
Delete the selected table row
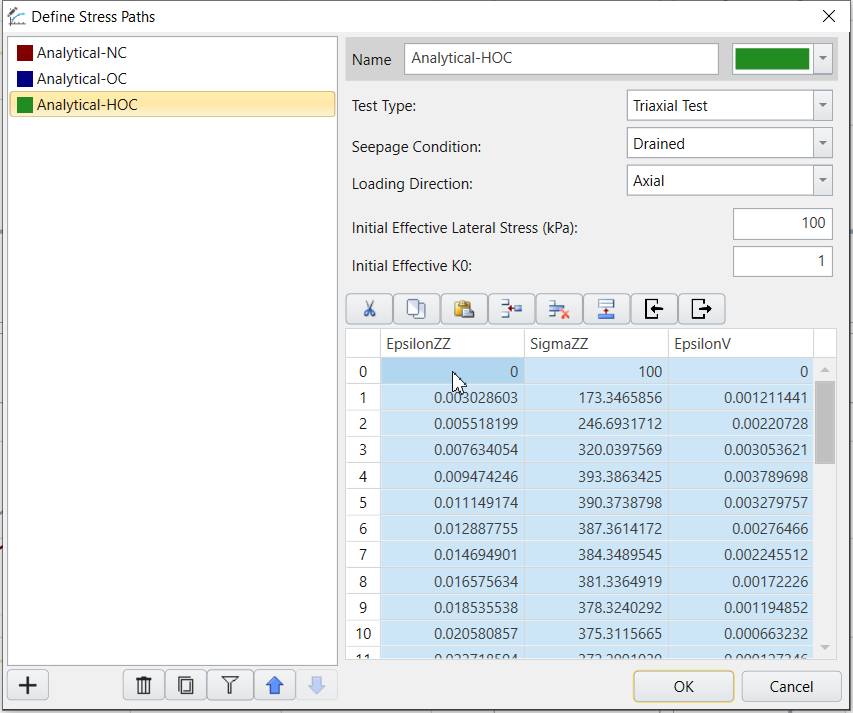pos(558,308)
